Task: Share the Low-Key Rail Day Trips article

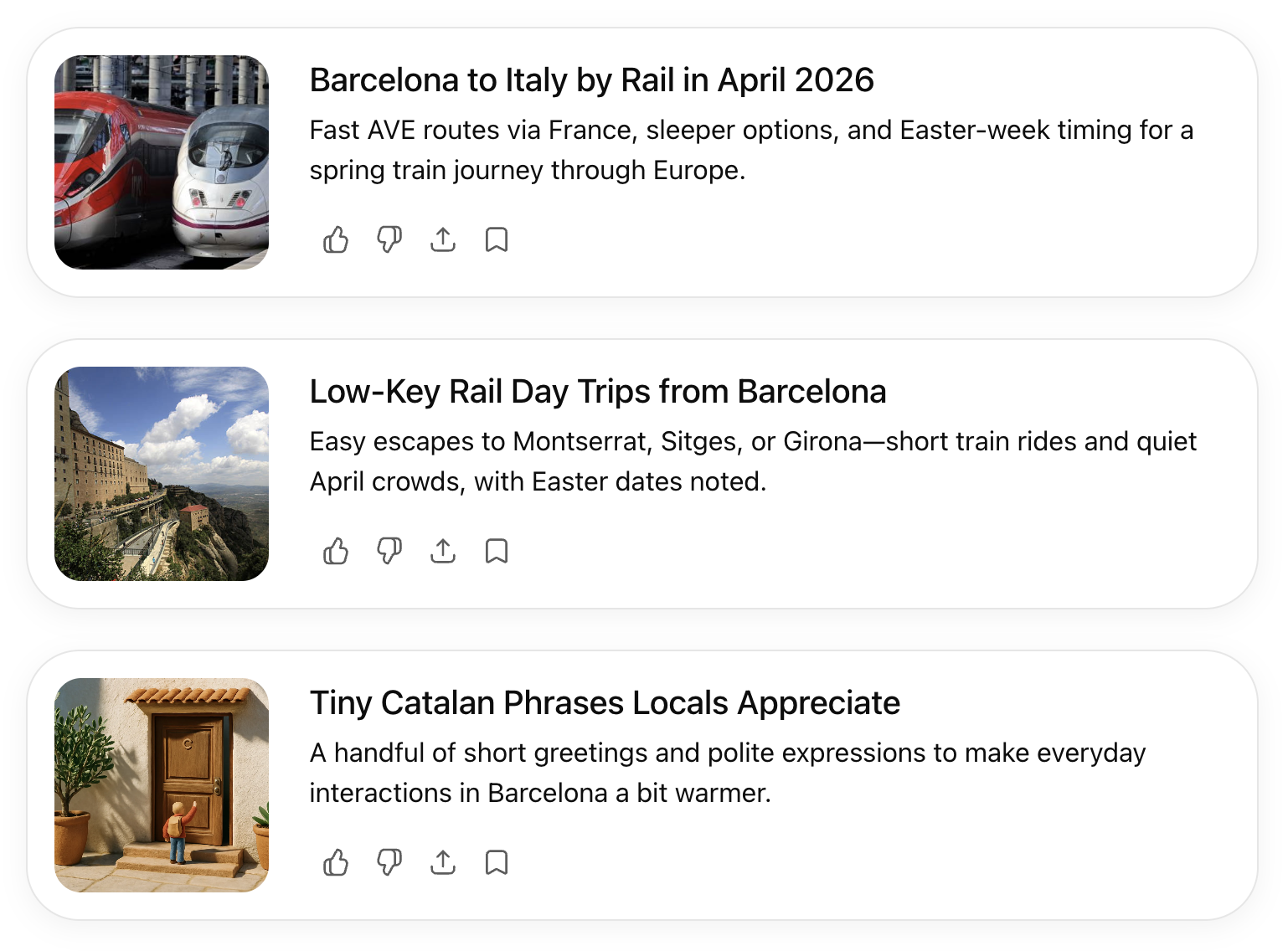Action: pos(443,551)
